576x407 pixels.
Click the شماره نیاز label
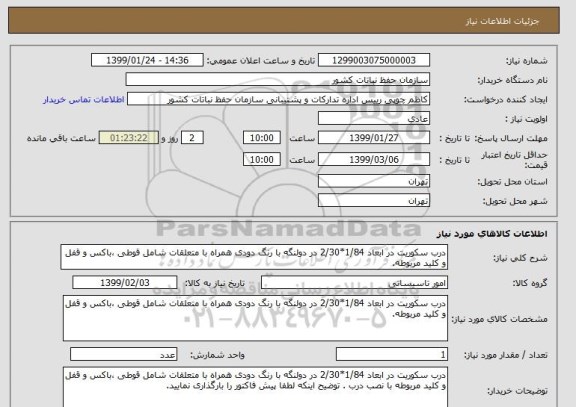point(527,61)
